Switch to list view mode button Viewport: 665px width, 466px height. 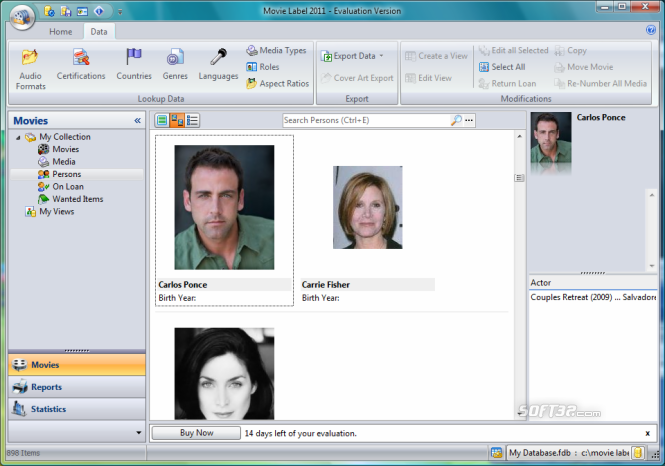[192, 120]
